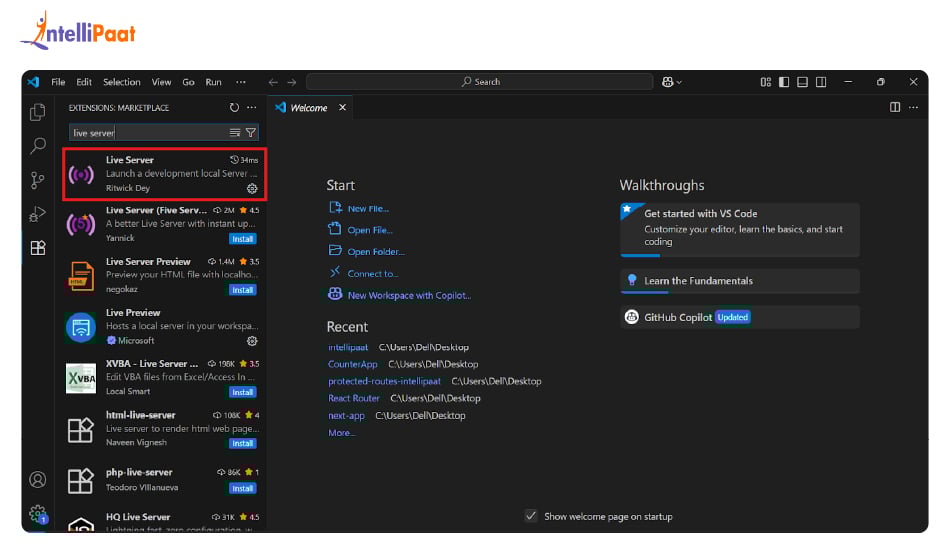Expand the overflow menu ellipsis
Screen dimensions: 950x555
[x=241, y=82]
